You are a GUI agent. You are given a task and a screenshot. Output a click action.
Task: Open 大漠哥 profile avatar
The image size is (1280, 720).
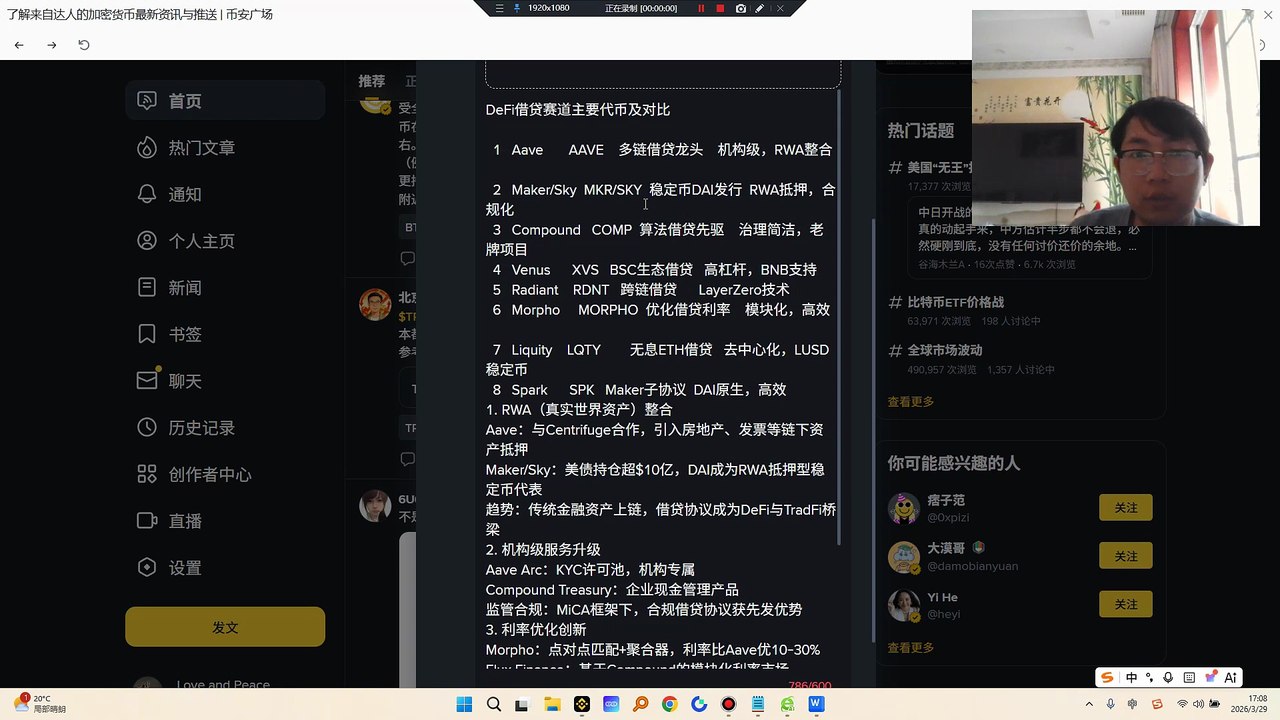(x=904, y=556)
